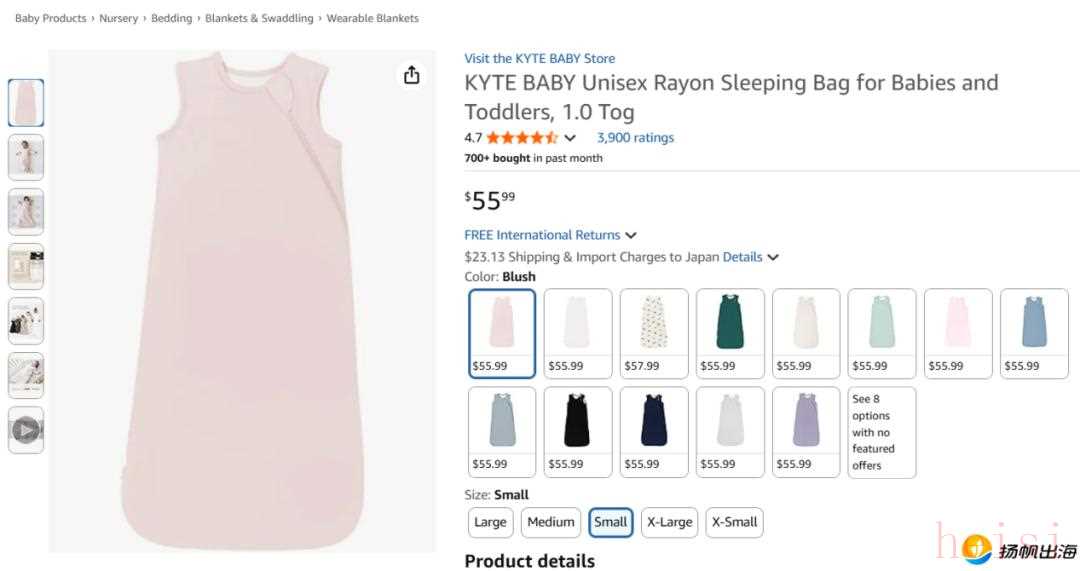Open the star rating popover chevron

point(570,138)
